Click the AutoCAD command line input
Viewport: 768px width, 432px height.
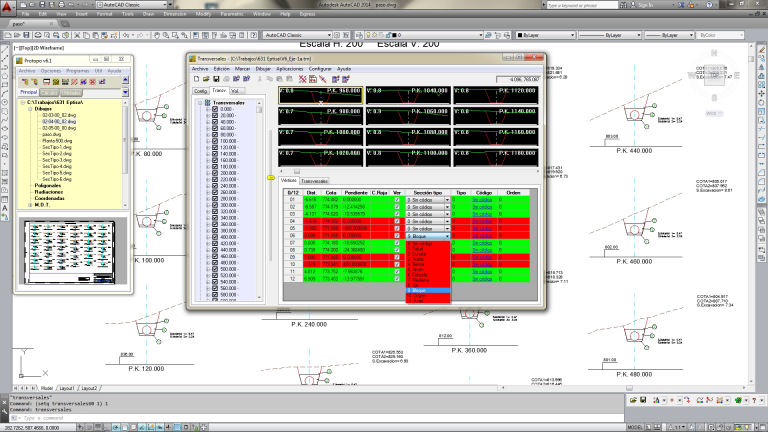click(318, 418)
